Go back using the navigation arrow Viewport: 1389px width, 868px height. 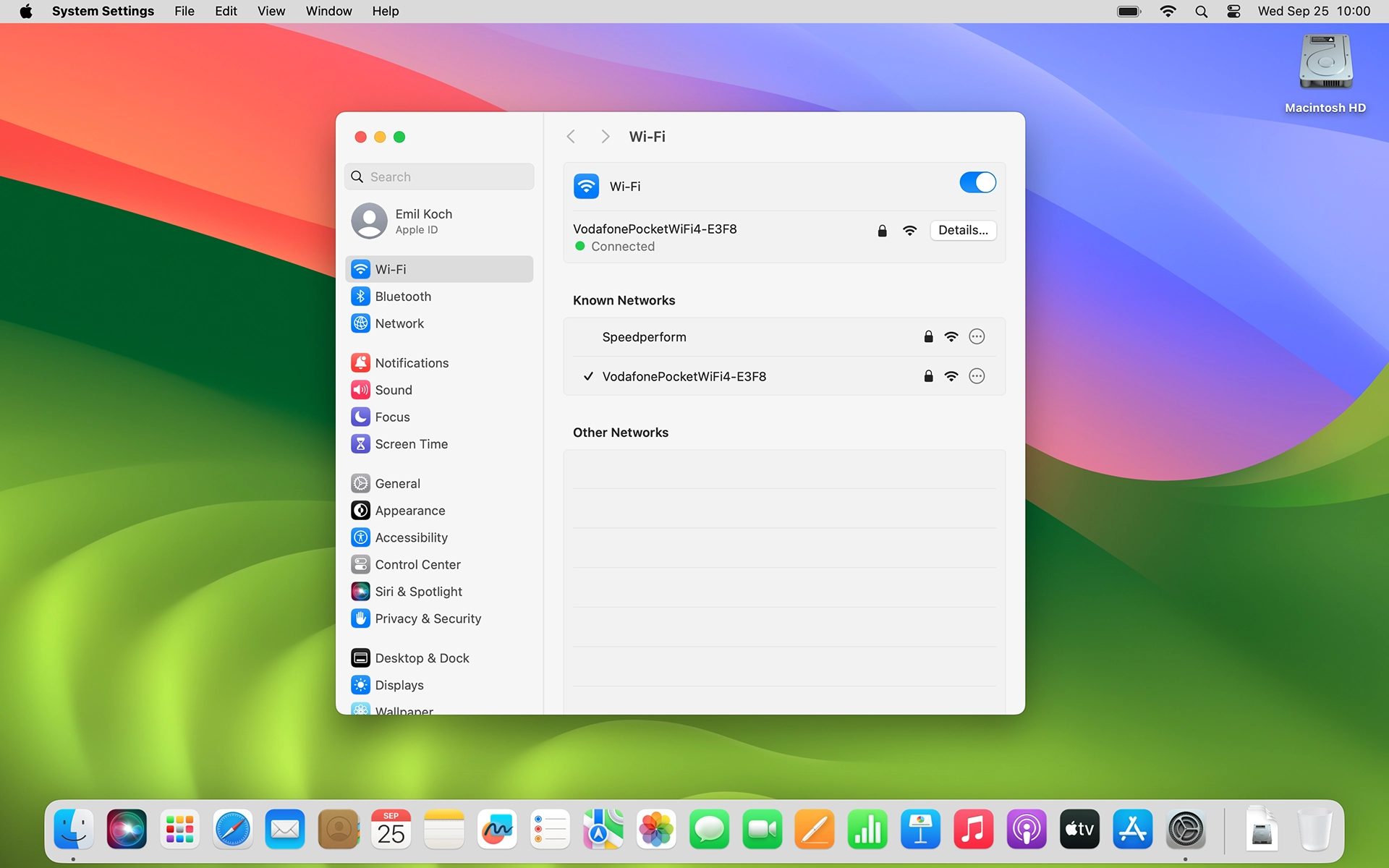tap(571, 136)
